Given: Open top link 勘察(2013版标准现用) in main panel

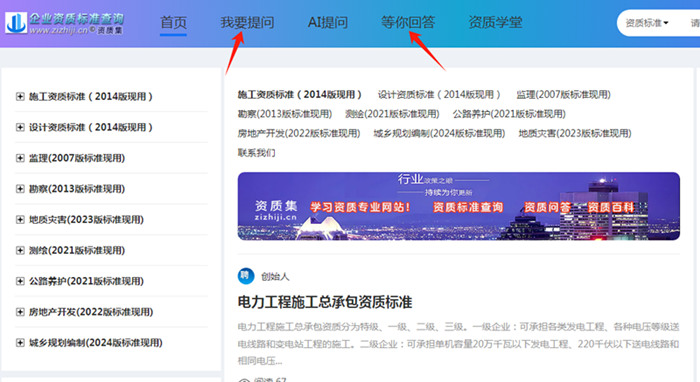Looking at the screenshot, I should point(285,114).
